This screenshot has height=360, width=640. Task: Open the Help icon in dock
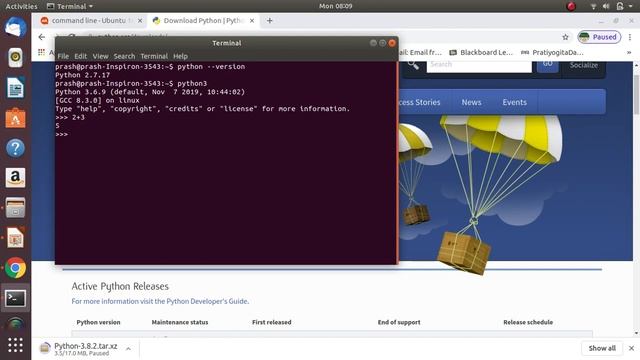(16, 148)
